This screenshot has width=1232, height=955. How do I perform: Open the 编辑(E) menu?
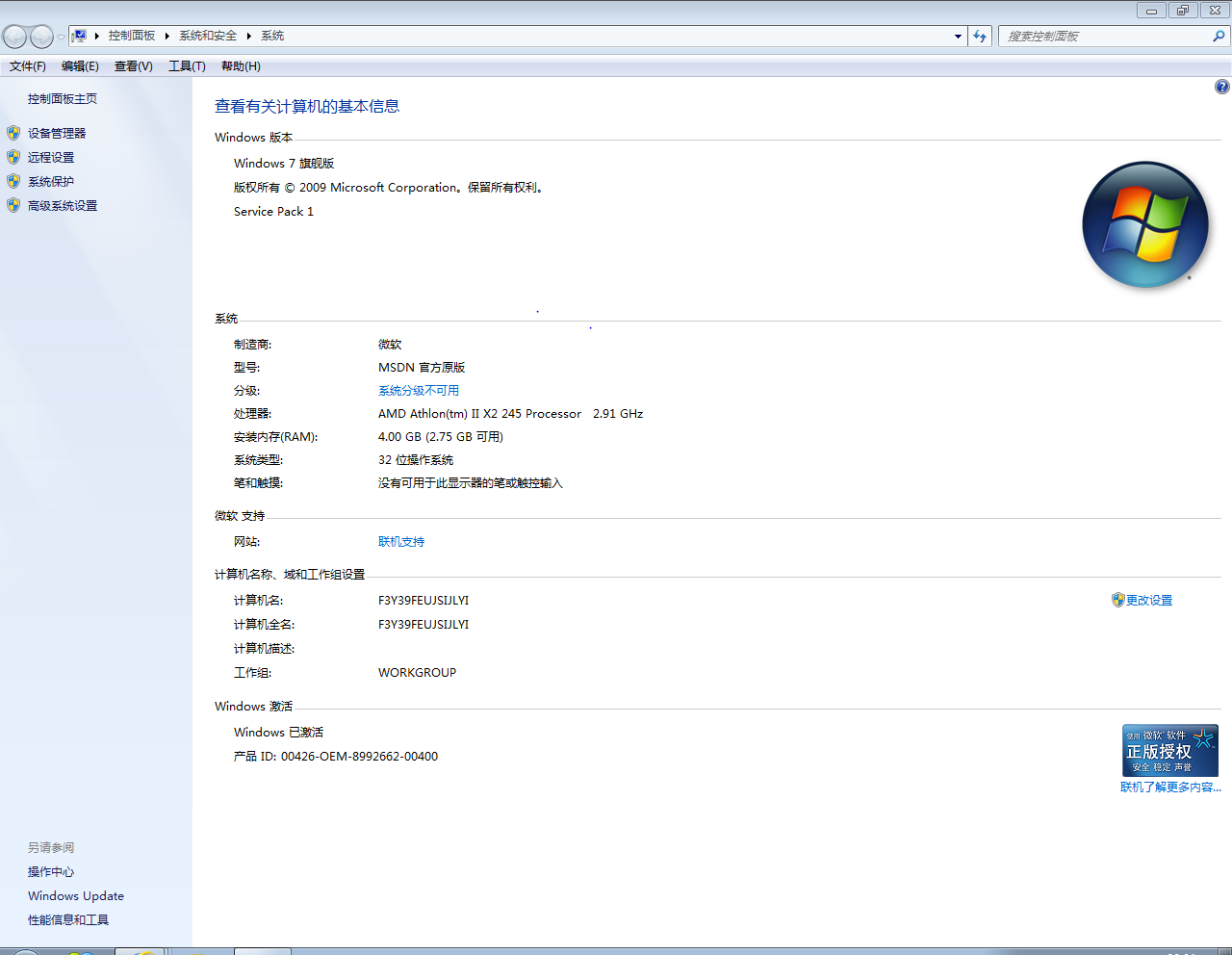point(80,66)
